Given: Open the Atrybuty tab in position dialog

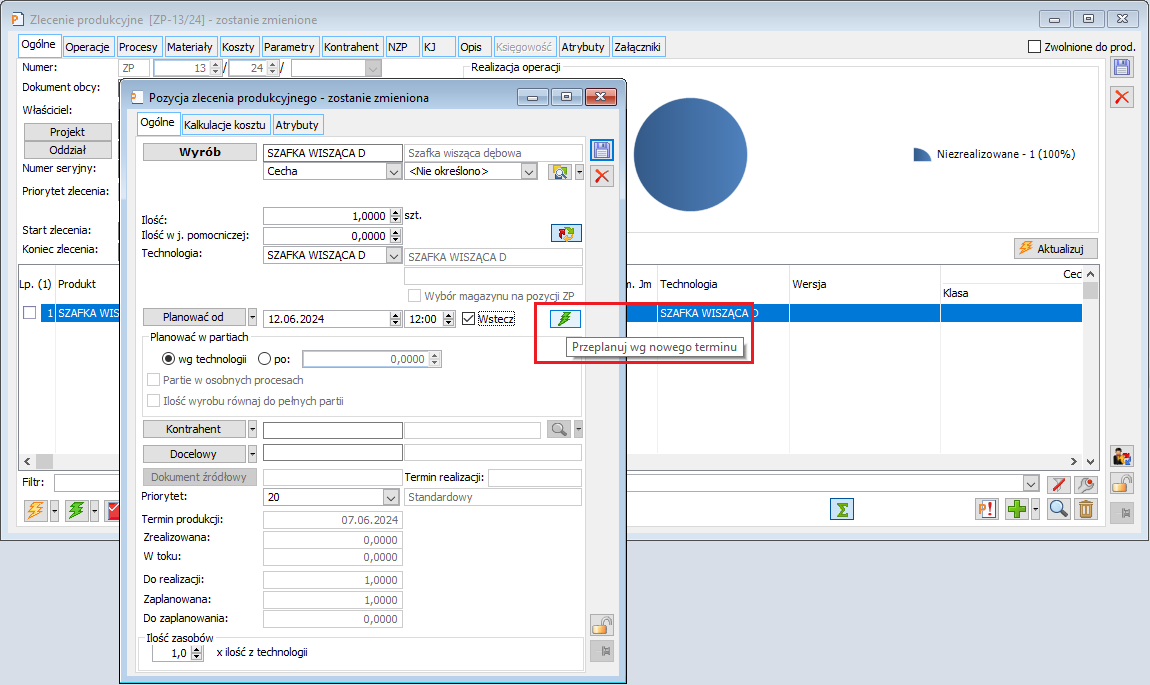Looking at the screenshot, I should tap(297, 125).
